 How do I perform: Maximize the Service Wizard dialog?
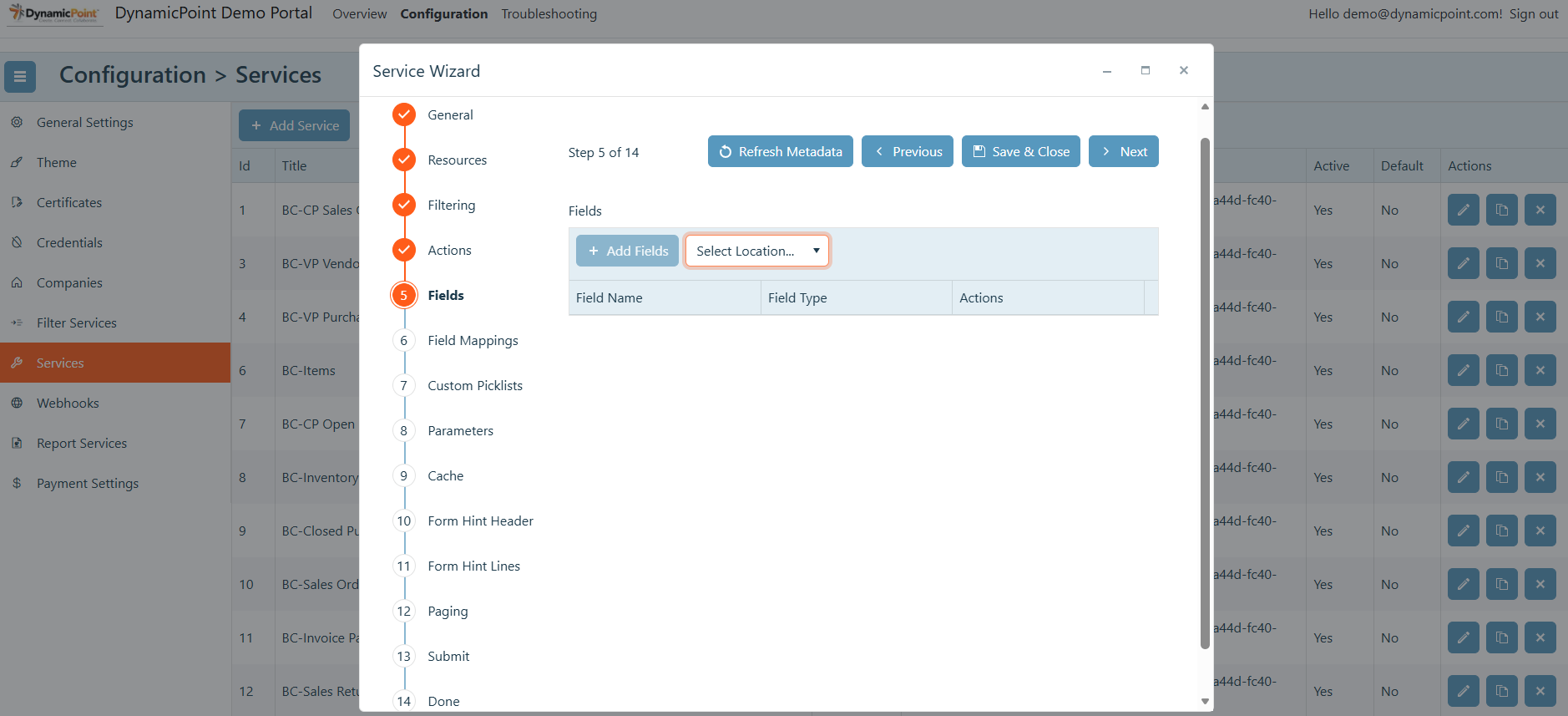1146,70
